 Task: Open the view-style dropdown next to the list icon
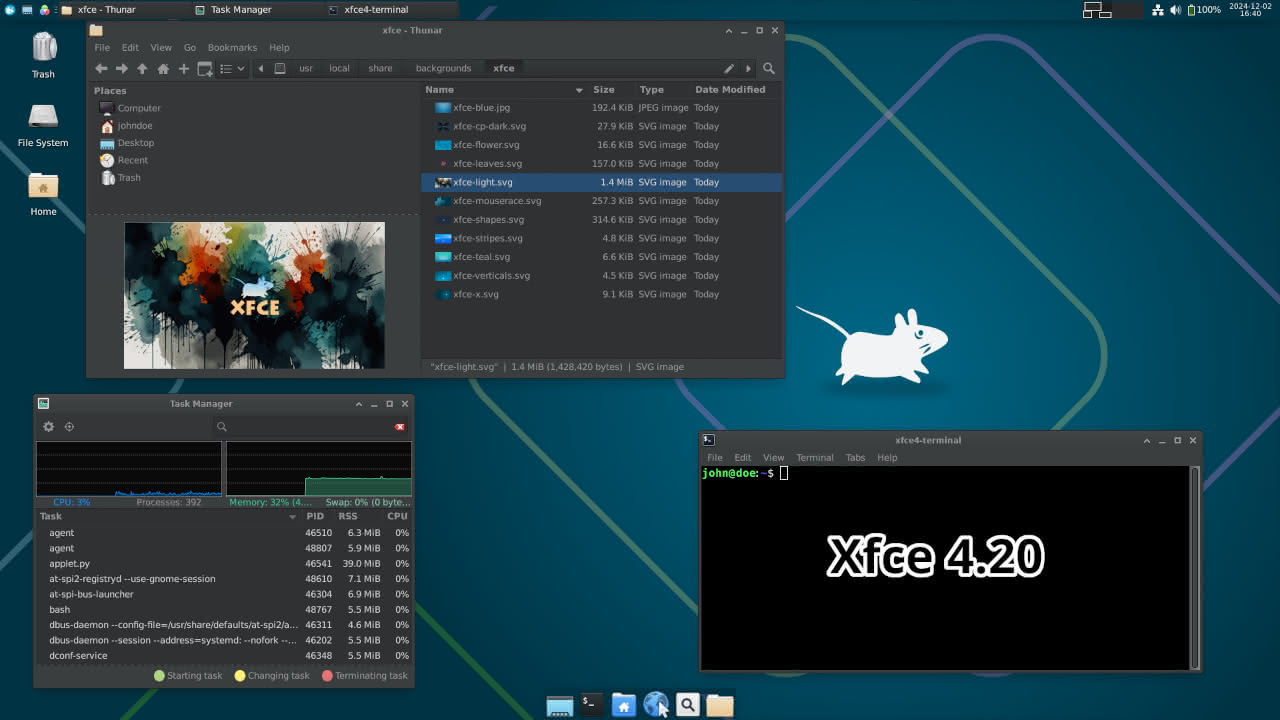click(x=240, y=68)
